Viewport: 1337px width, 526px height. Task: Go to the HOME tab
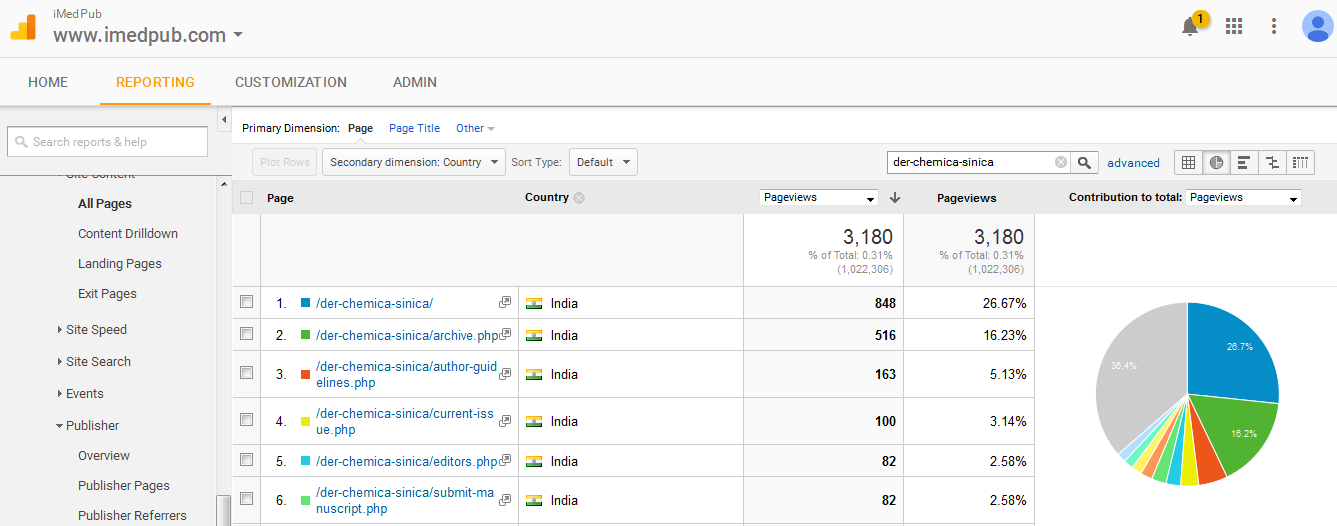[x=48, y=82]
